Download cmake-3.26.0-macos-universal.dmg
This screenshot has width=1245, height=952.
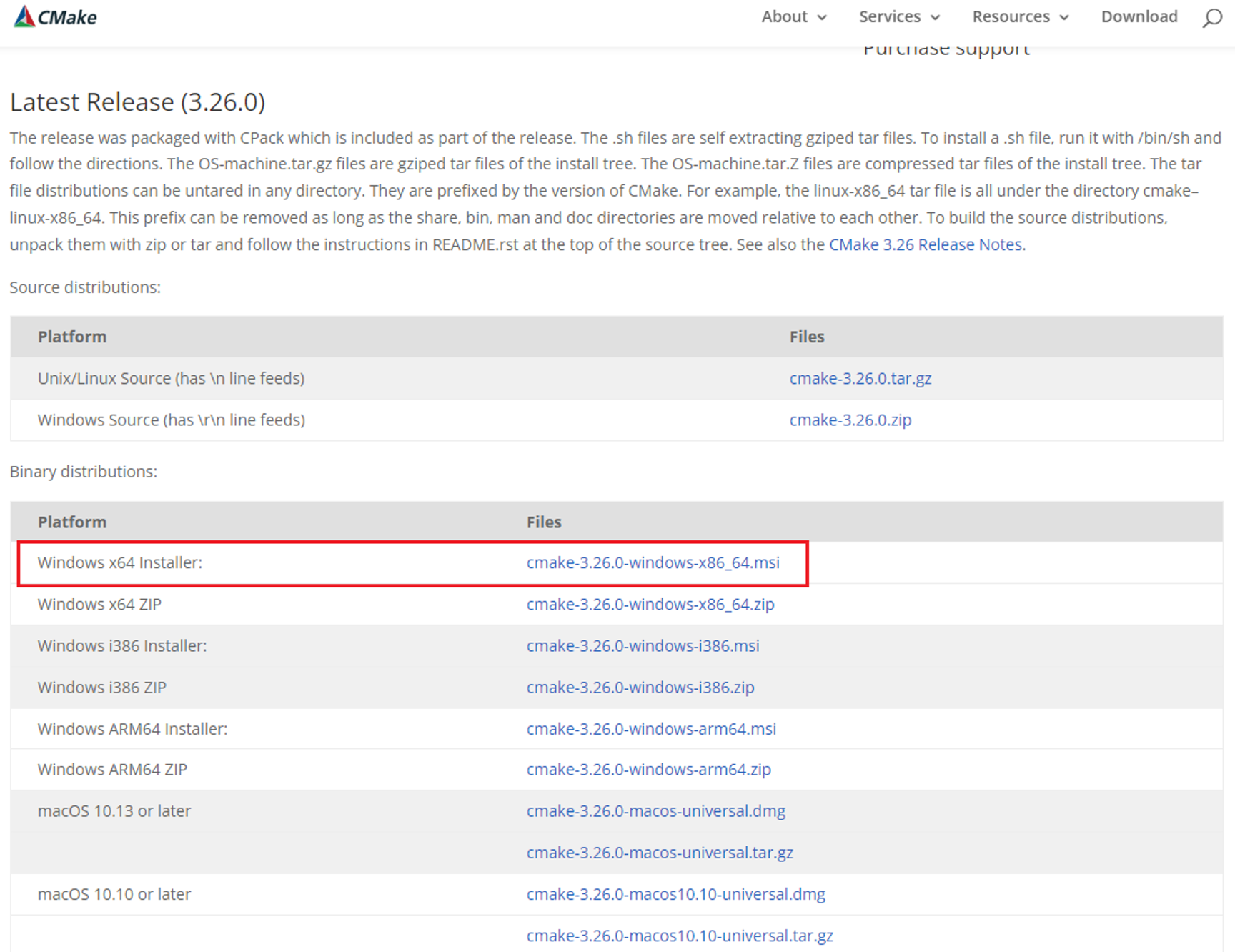[x=655, y=810]
